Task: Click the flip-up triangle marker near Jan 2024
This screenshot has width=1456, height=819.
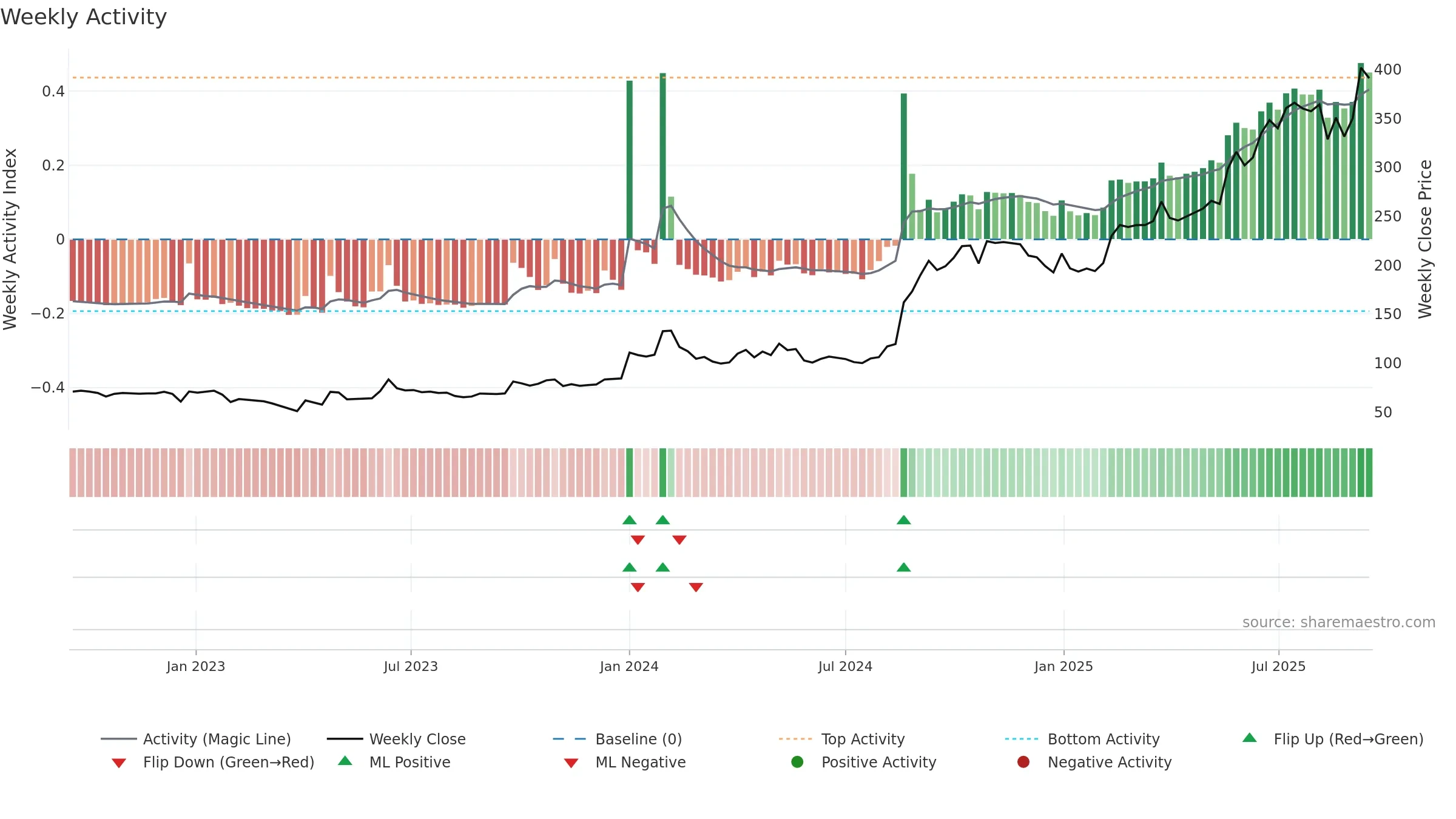Action: pos(630,520)
